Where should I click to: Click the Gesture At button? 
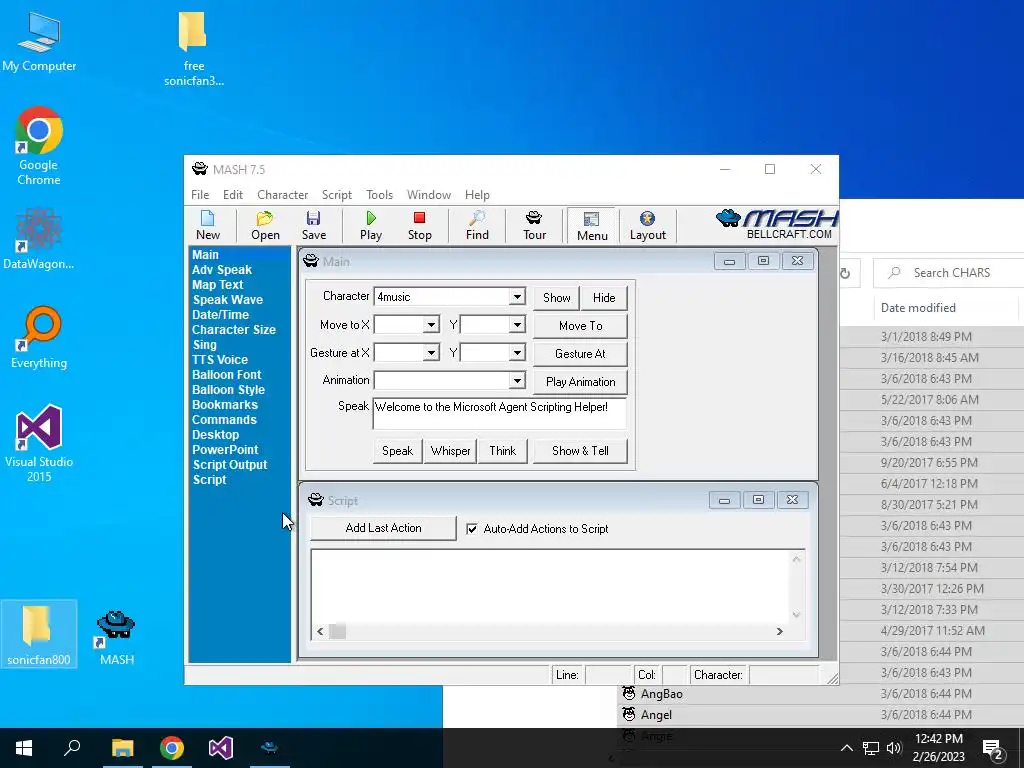click(x=581, y=354)
